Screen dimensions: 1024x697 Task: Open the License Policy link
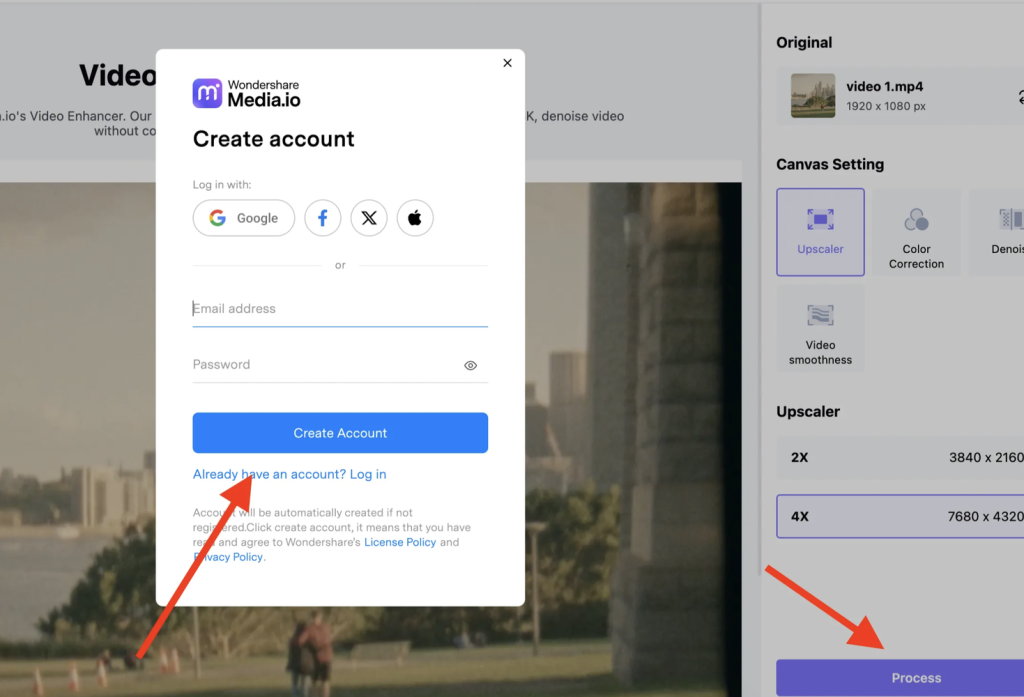400,542
